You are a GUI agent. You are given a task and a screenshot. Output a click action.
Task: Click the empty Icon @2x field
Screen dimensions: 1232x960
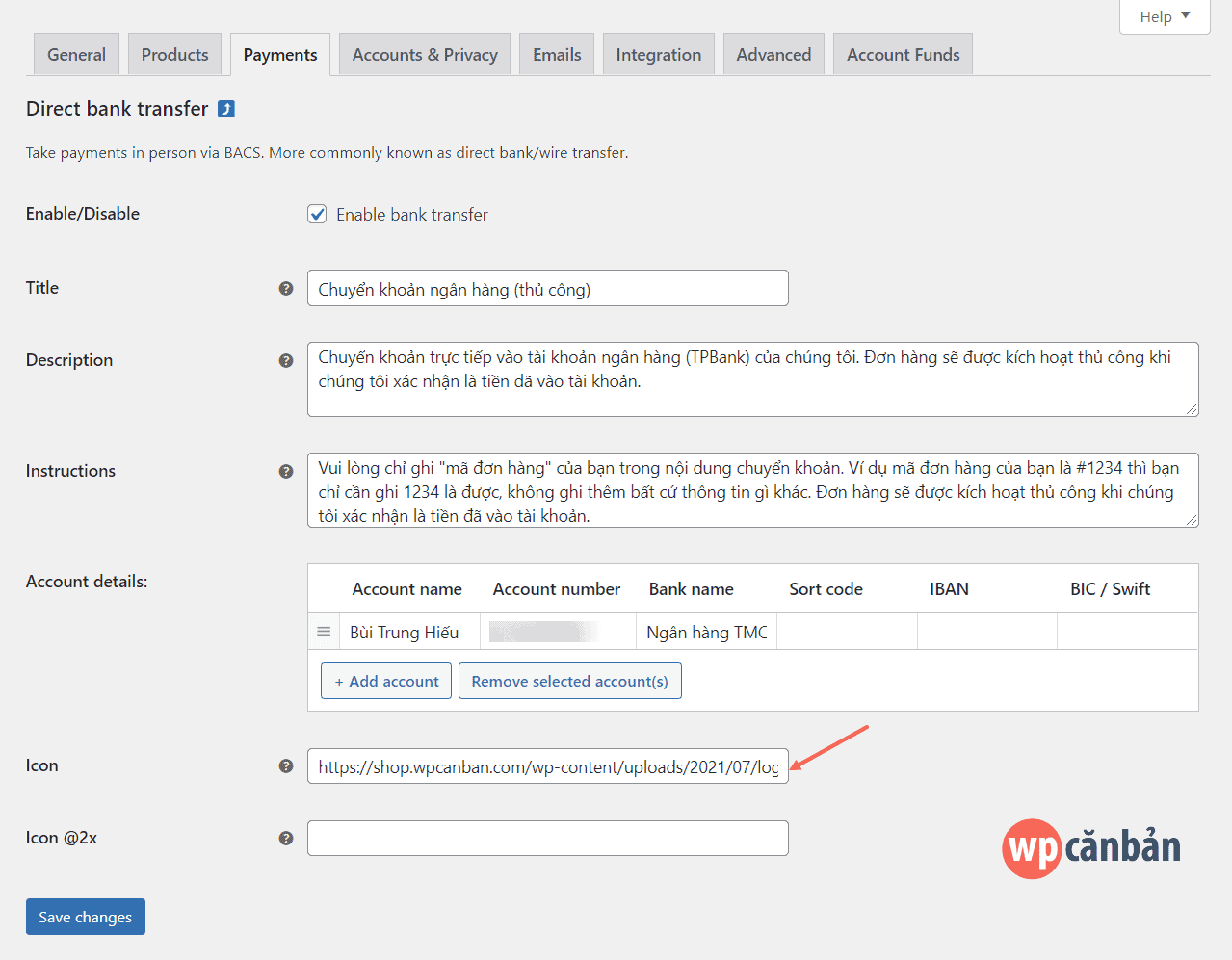click(x=547, y=838)
